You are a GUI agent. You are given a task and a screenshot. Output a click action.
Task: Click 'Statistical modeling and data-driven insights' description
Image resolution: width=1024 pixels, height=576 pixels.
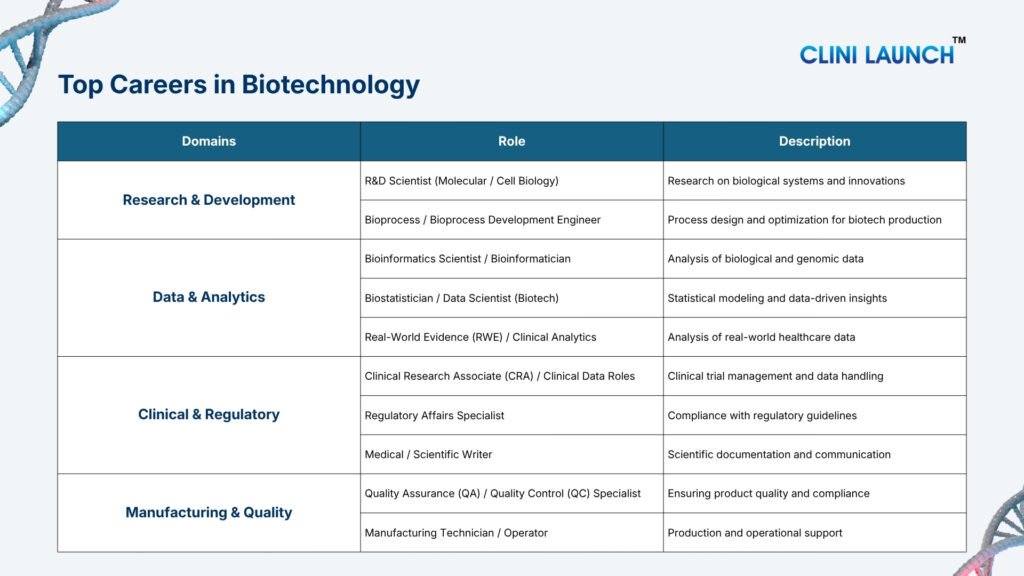pos(777,298)
